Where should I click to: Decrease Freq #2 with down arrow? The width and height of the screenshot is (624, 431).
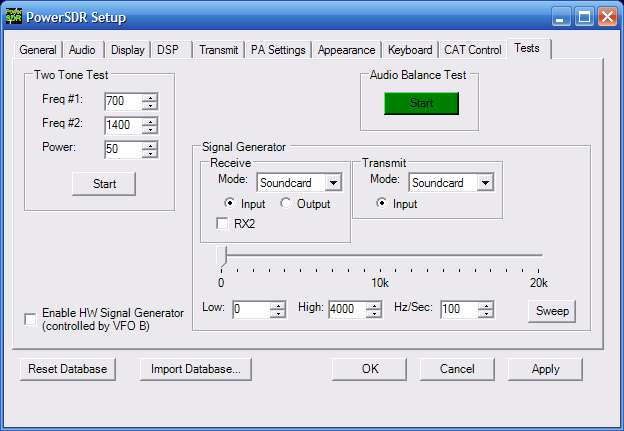click(150, 130)
